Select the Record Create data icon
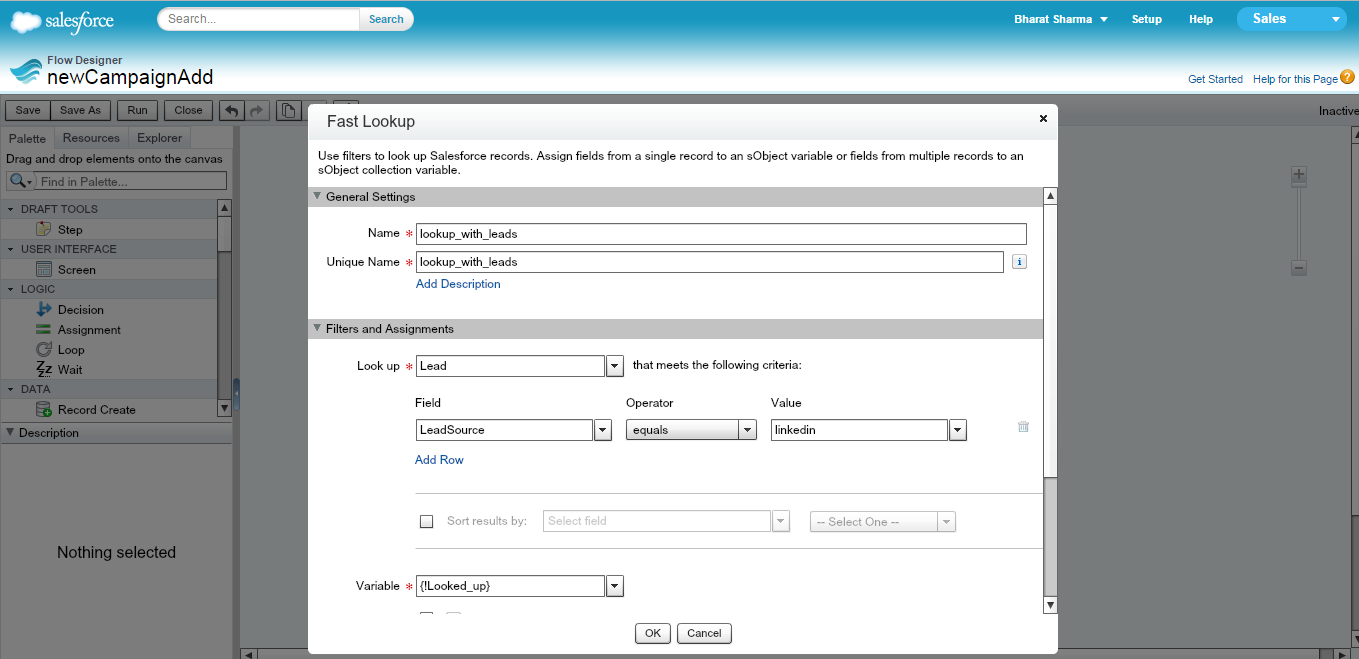The image size is (1359, 659). point(44,409)
